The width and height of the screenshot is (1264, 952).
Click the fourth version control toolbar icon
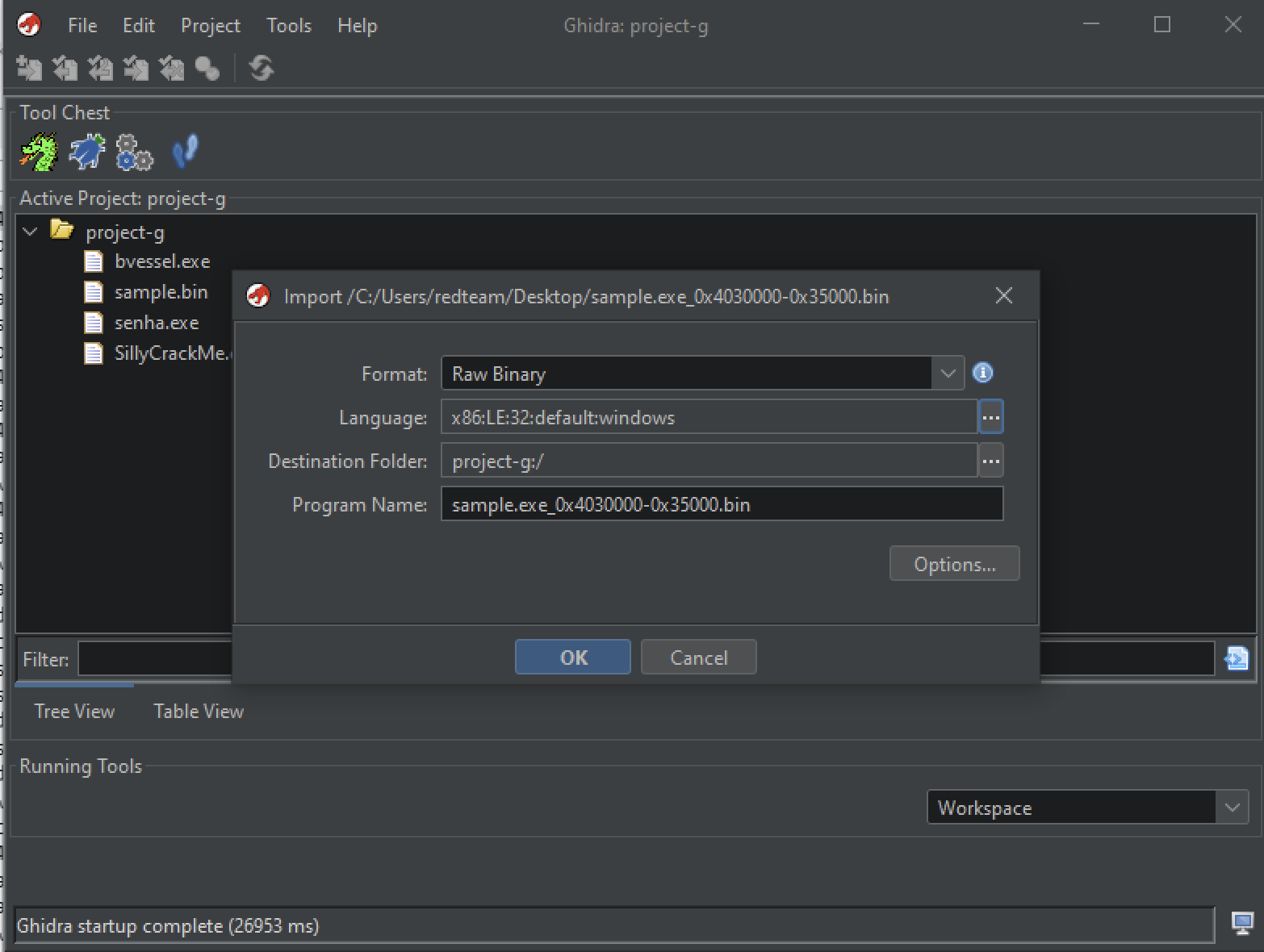[x=136, y=69]
